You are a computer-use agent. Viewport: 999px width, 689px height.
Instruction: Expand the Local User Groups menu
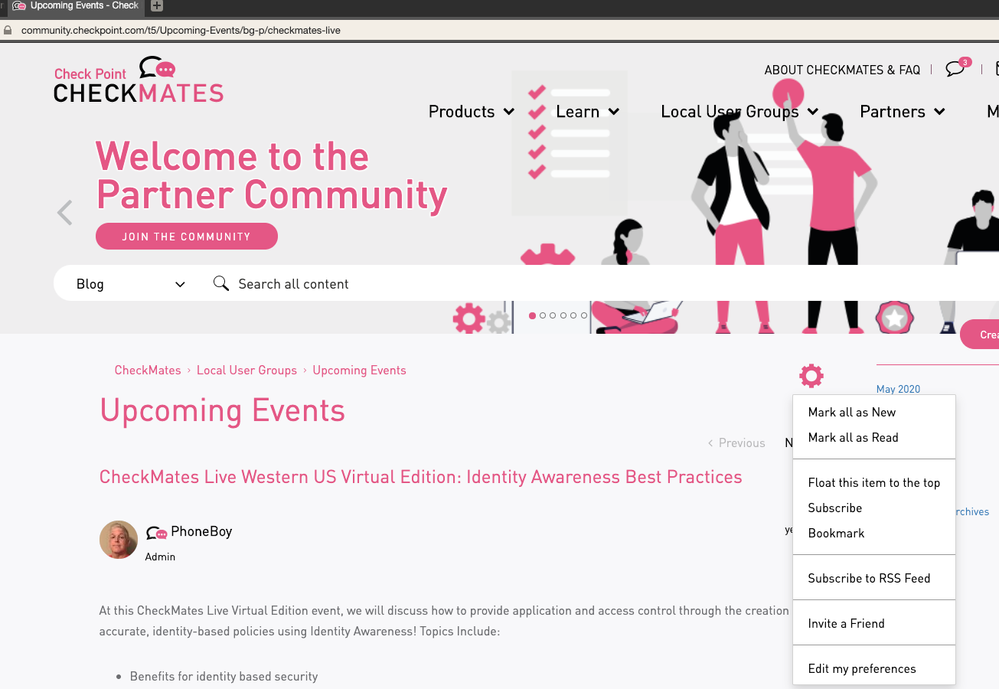pyautogui.click(x=740, y=112)
